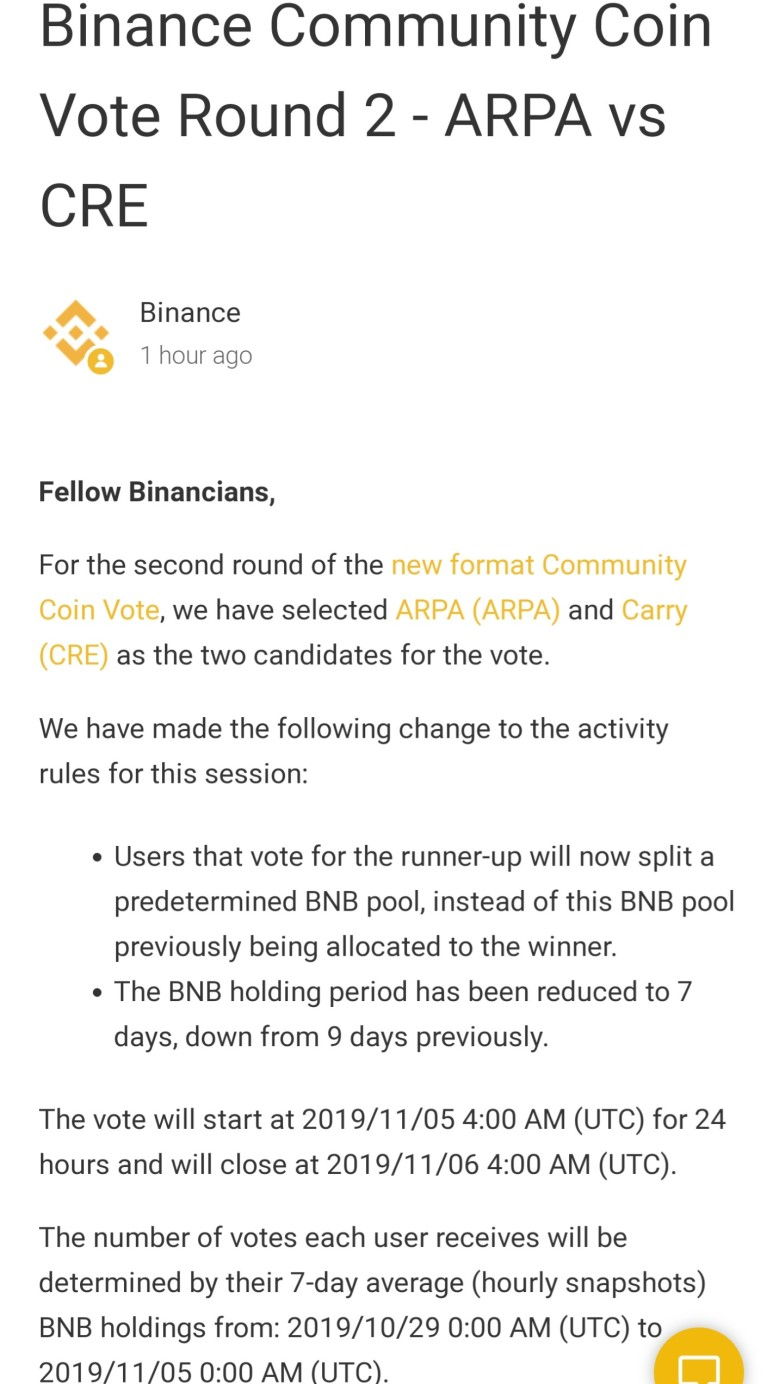Image resolution: width=773 pixels, height=1384 pixels.
Task: Tap the vote start time paragraph
Action: (382, 1142)
